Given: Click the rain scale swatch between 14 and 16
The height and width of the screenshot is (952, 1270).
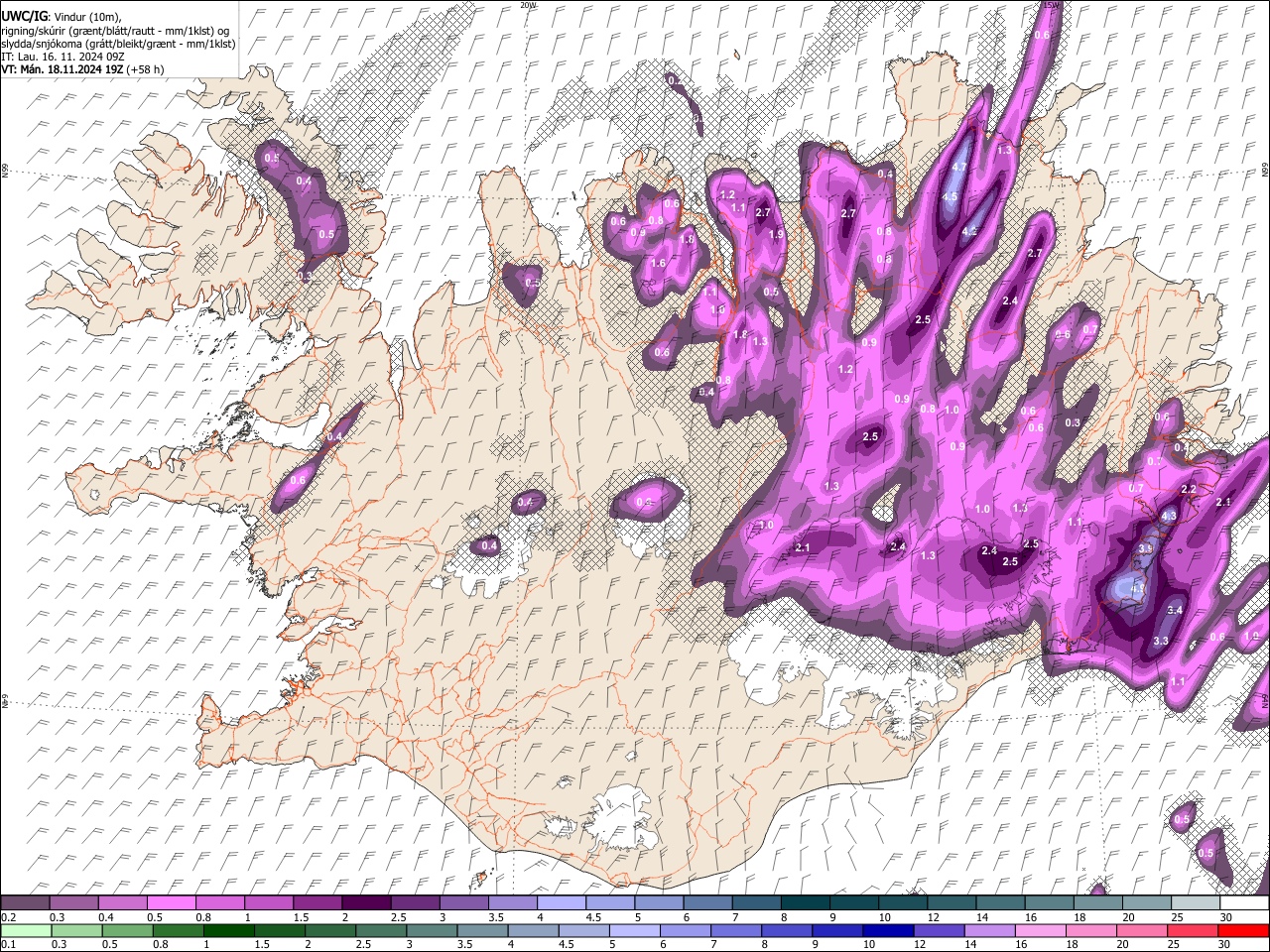Looking at the screenshot, I should [x=992, y=930].
